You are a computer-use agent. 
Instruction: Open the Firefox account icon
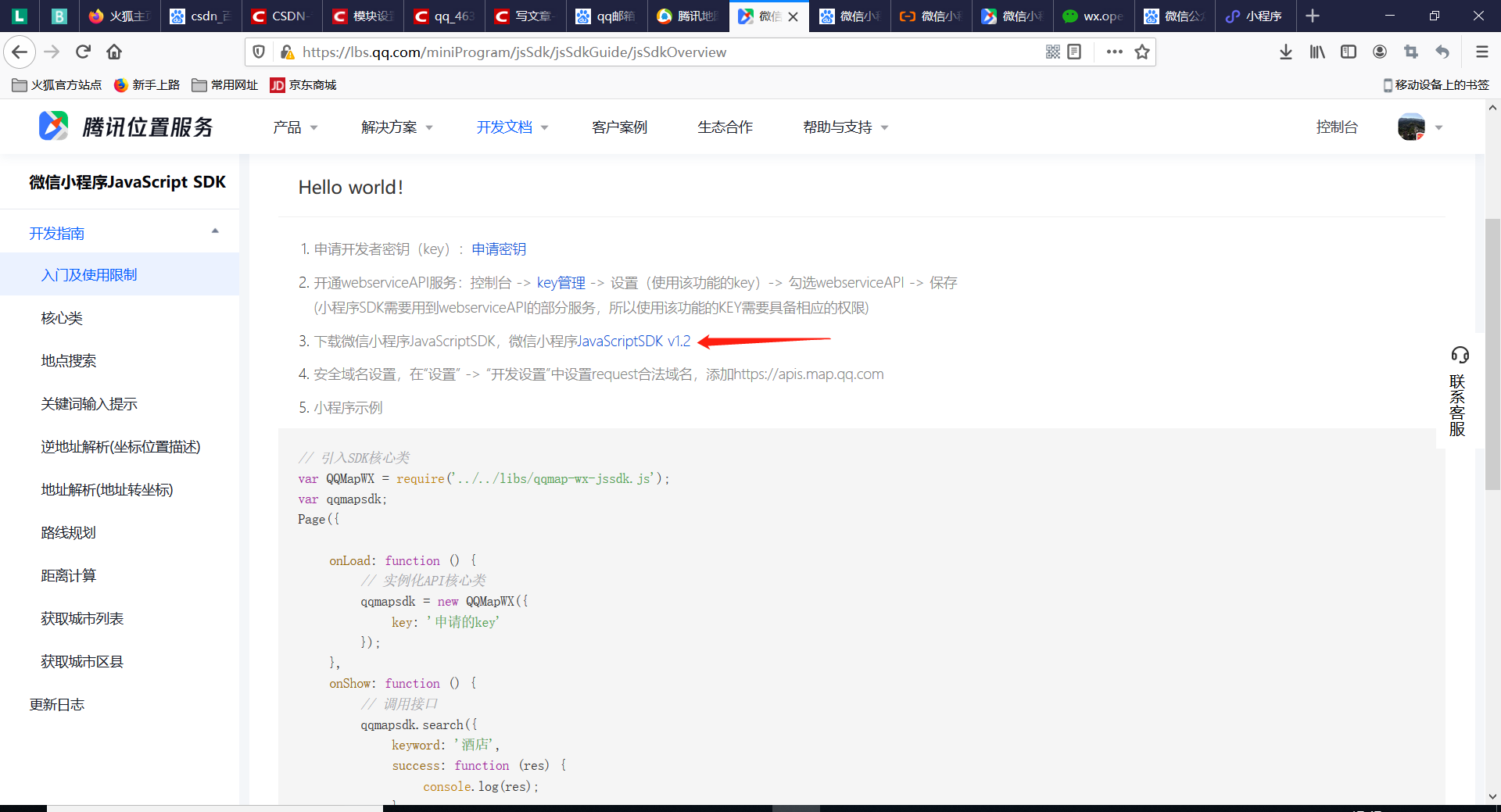1380,52
